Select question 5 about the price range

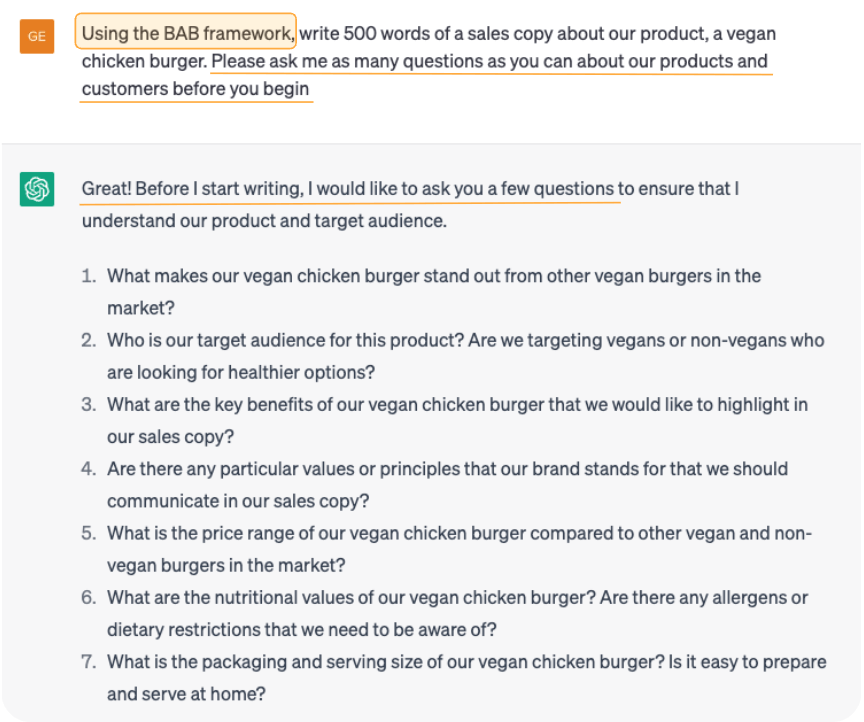coord(459,533)
